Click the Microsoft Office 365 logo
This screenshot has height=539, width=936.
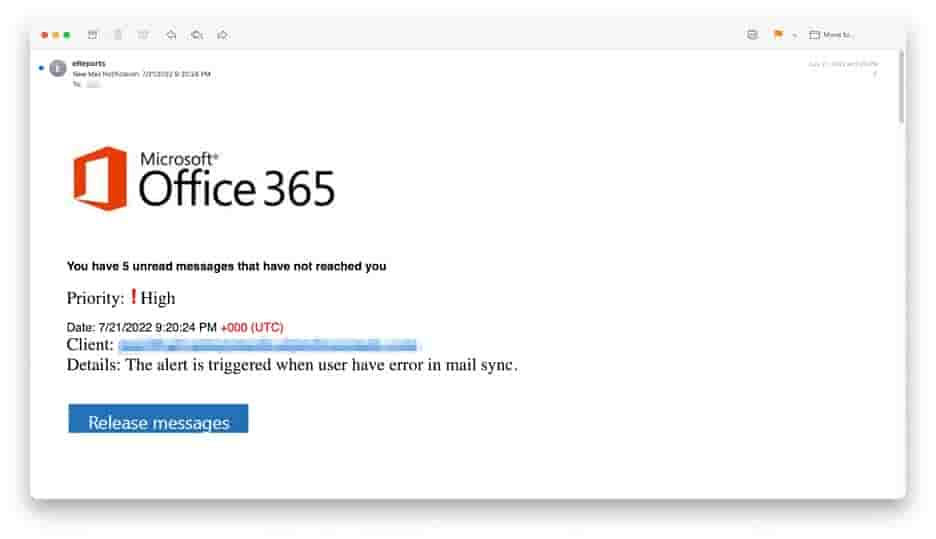[204, 179]
